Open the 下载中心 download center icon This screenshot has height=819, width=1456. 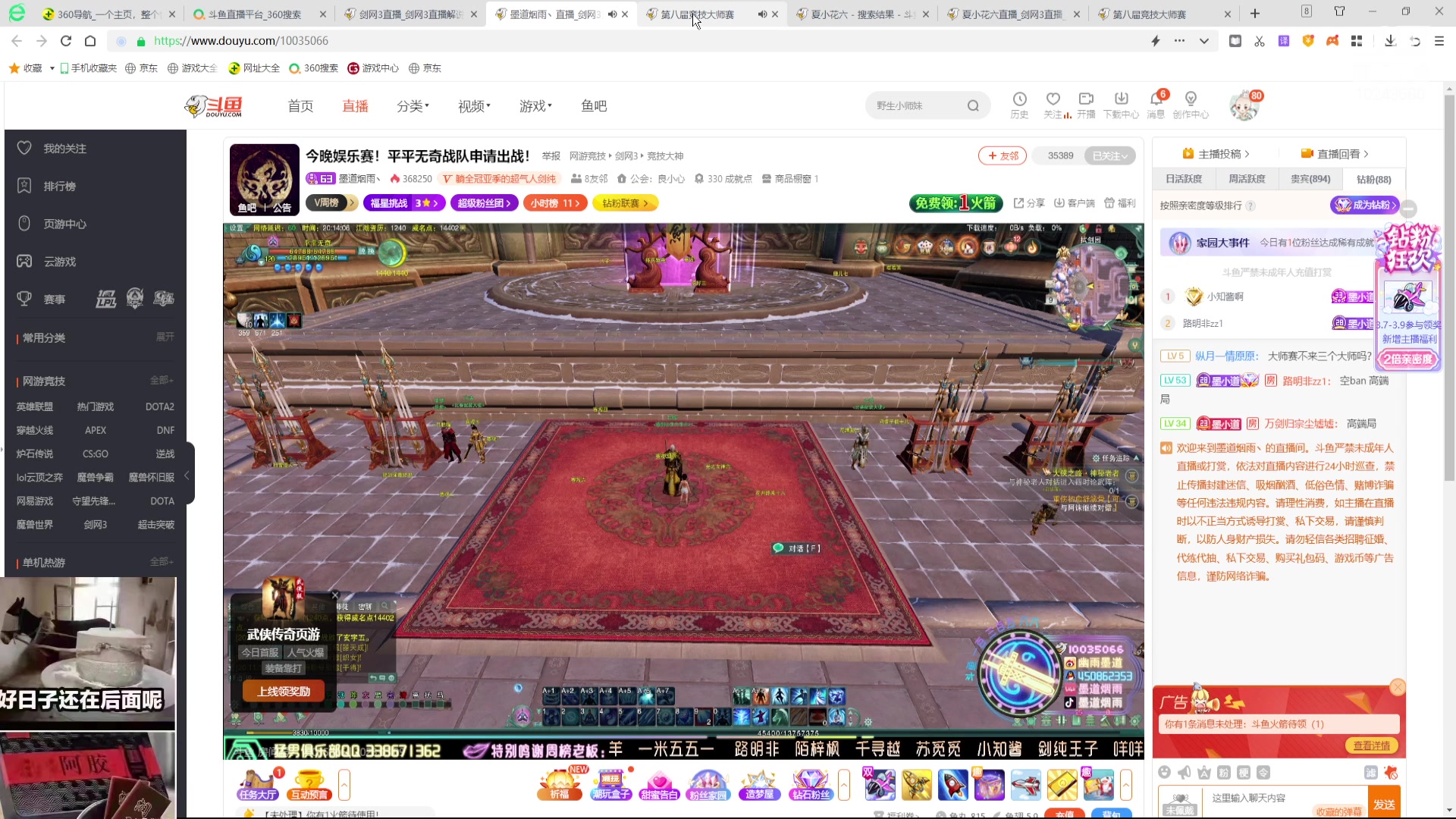pos(1121,105)
